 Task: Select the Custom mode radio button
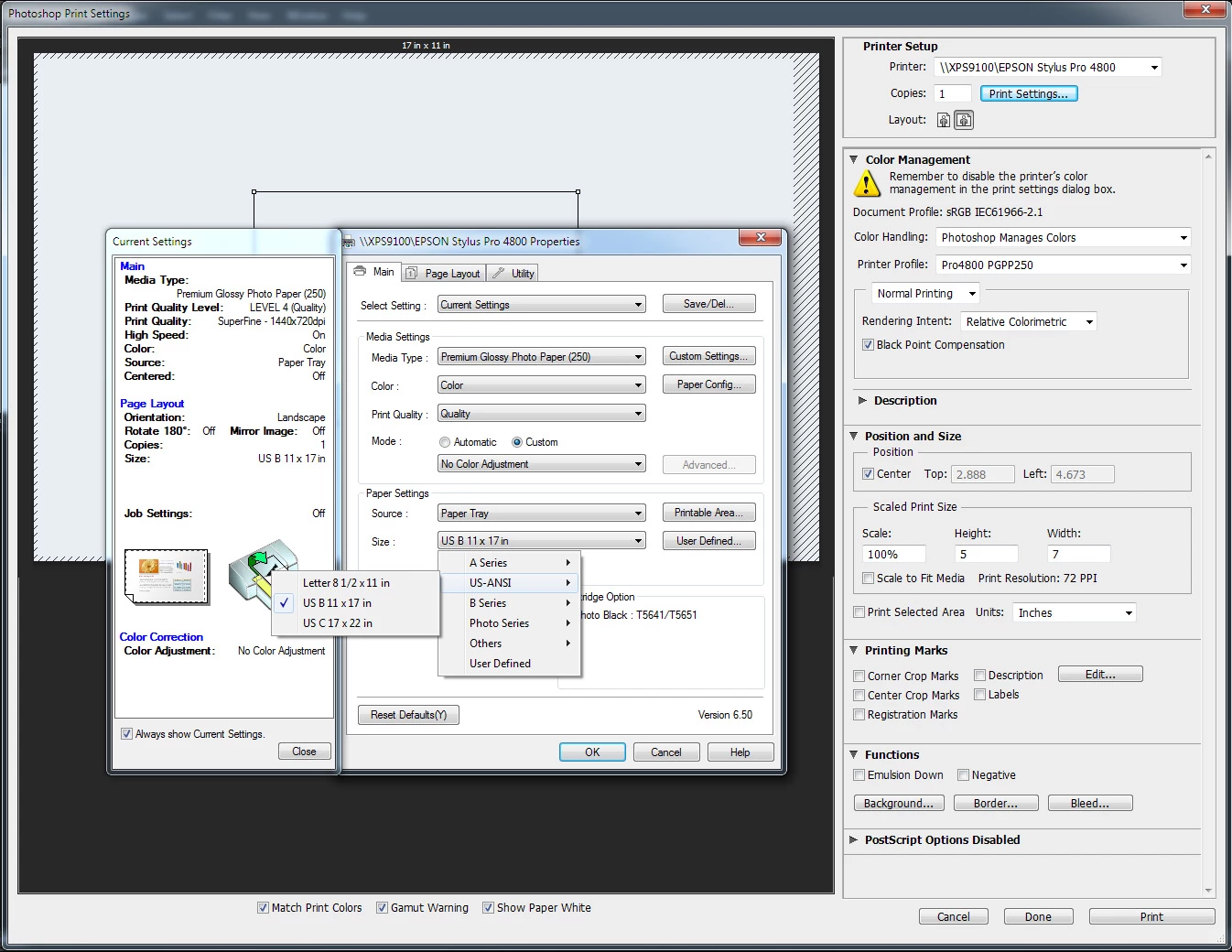[x=517, y=442]
